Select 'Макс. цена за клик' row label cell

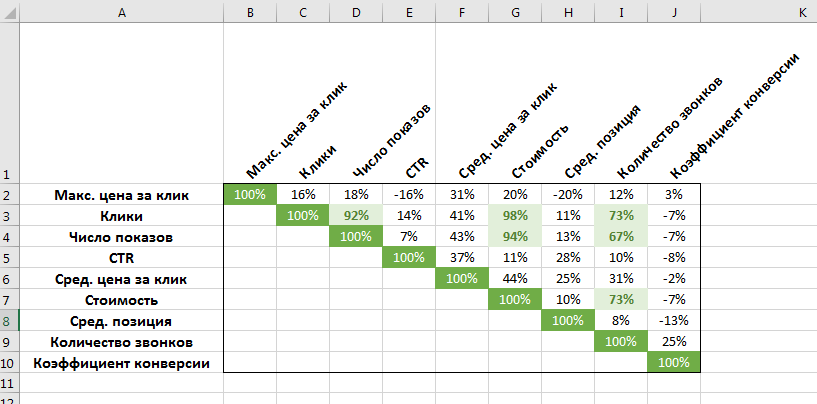point(121,194)
